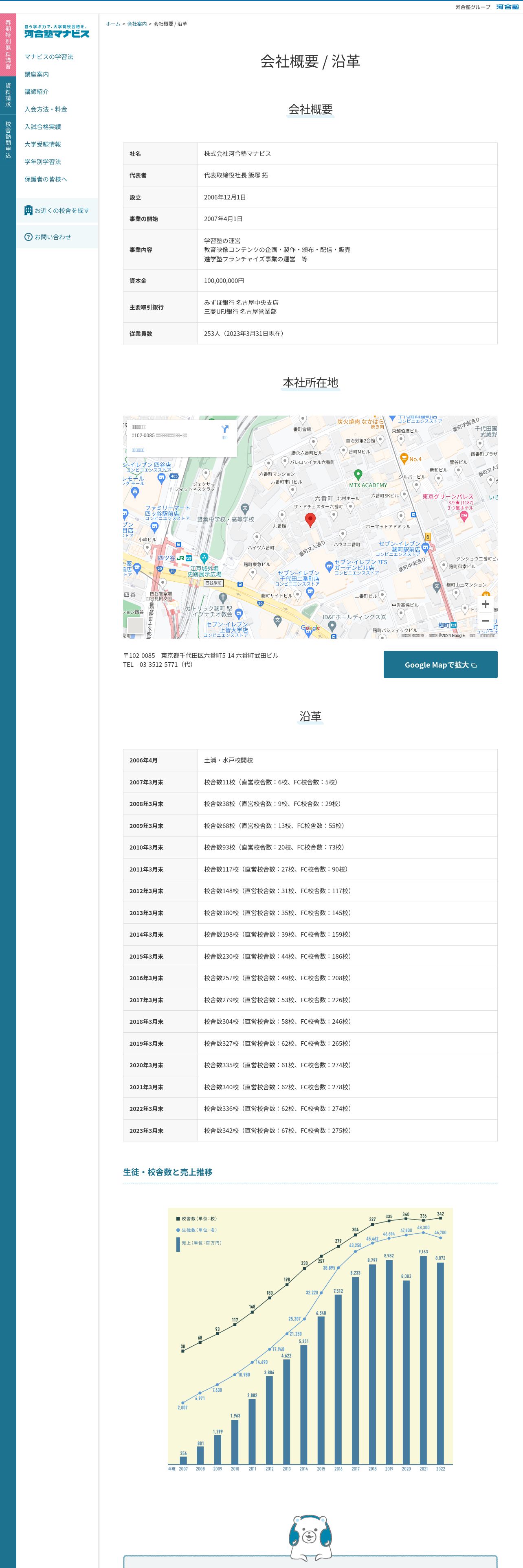Click the 河合塾 logo in top bar
This screenshot has height=1568, width=523.
pyautogui.click(x=508, y=7)
